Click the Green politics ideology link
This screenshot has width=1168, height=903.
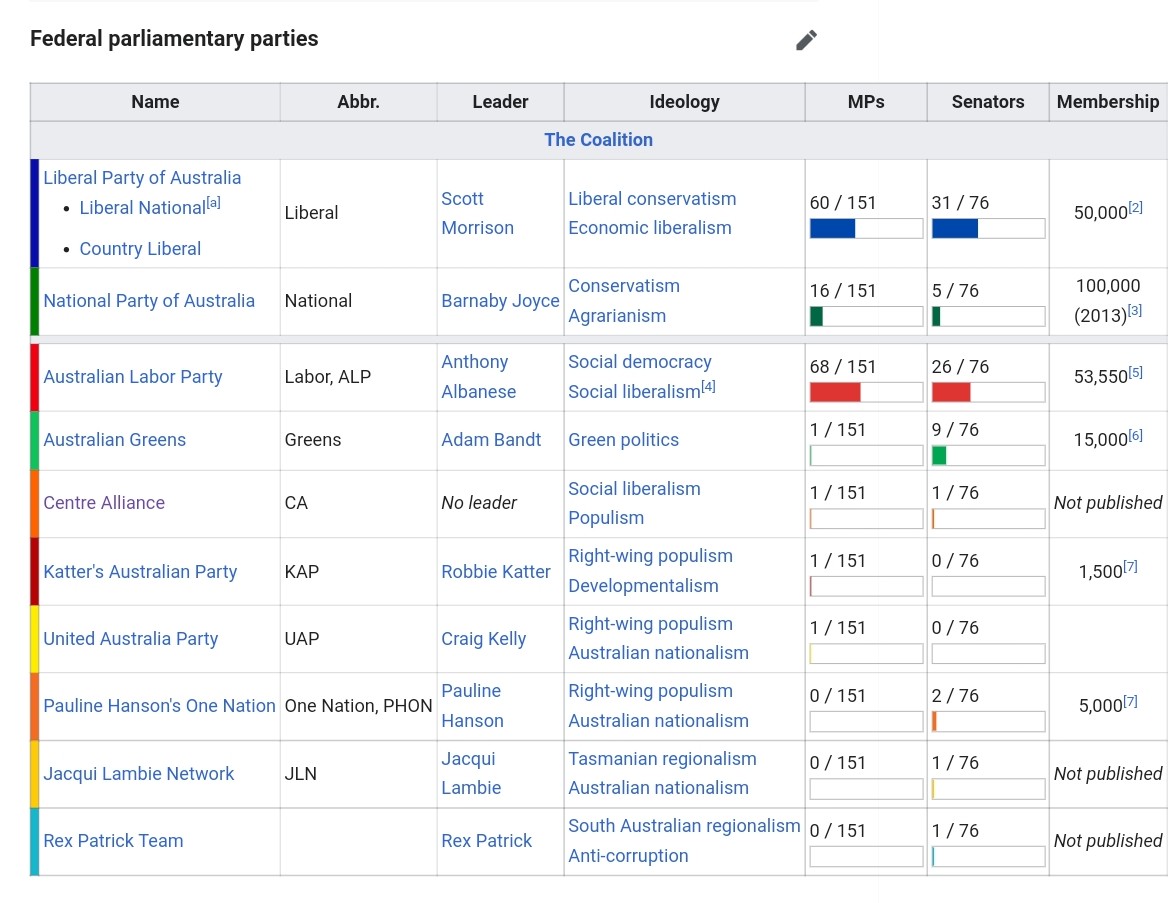(623, 440)
